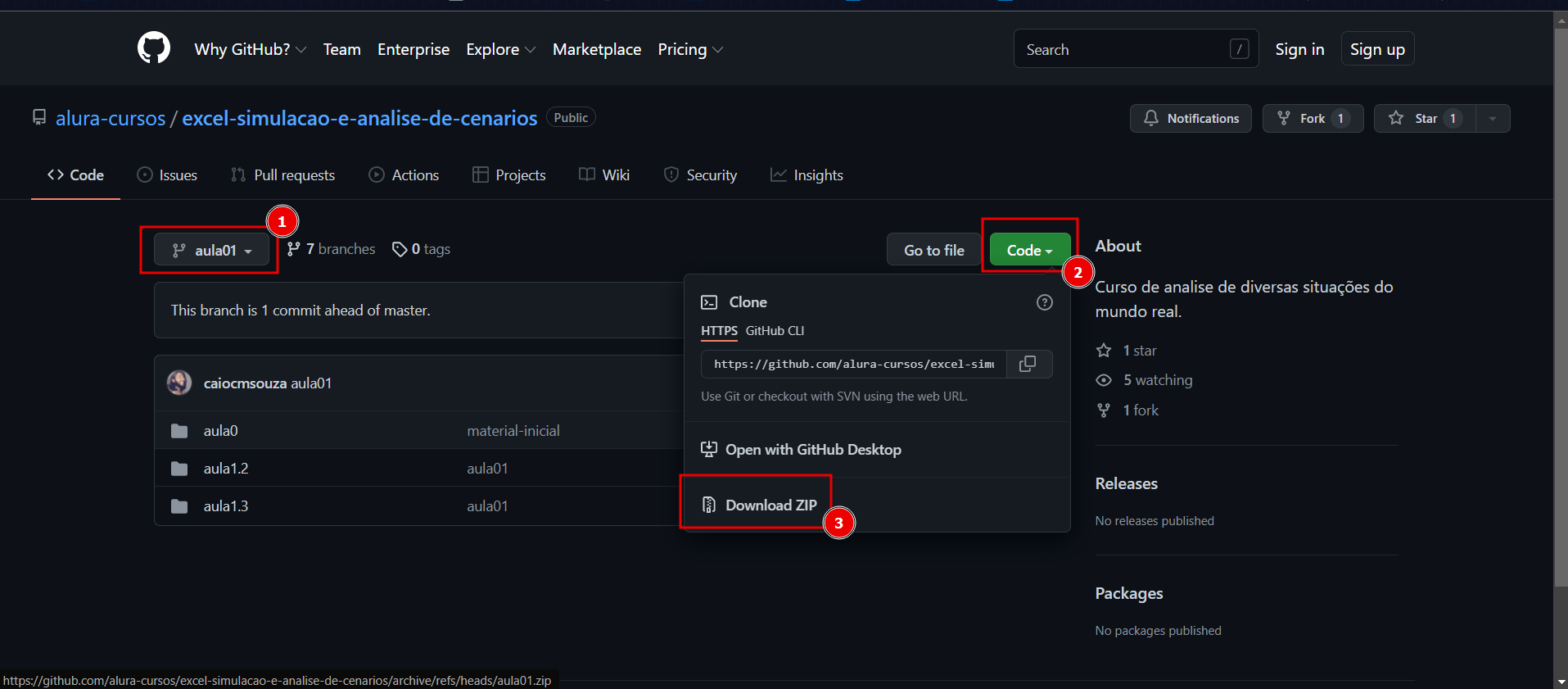The height and width of the screenshot is (689, 1568).
Task: Click the Go to file button
Action: [x=933, y=250]
